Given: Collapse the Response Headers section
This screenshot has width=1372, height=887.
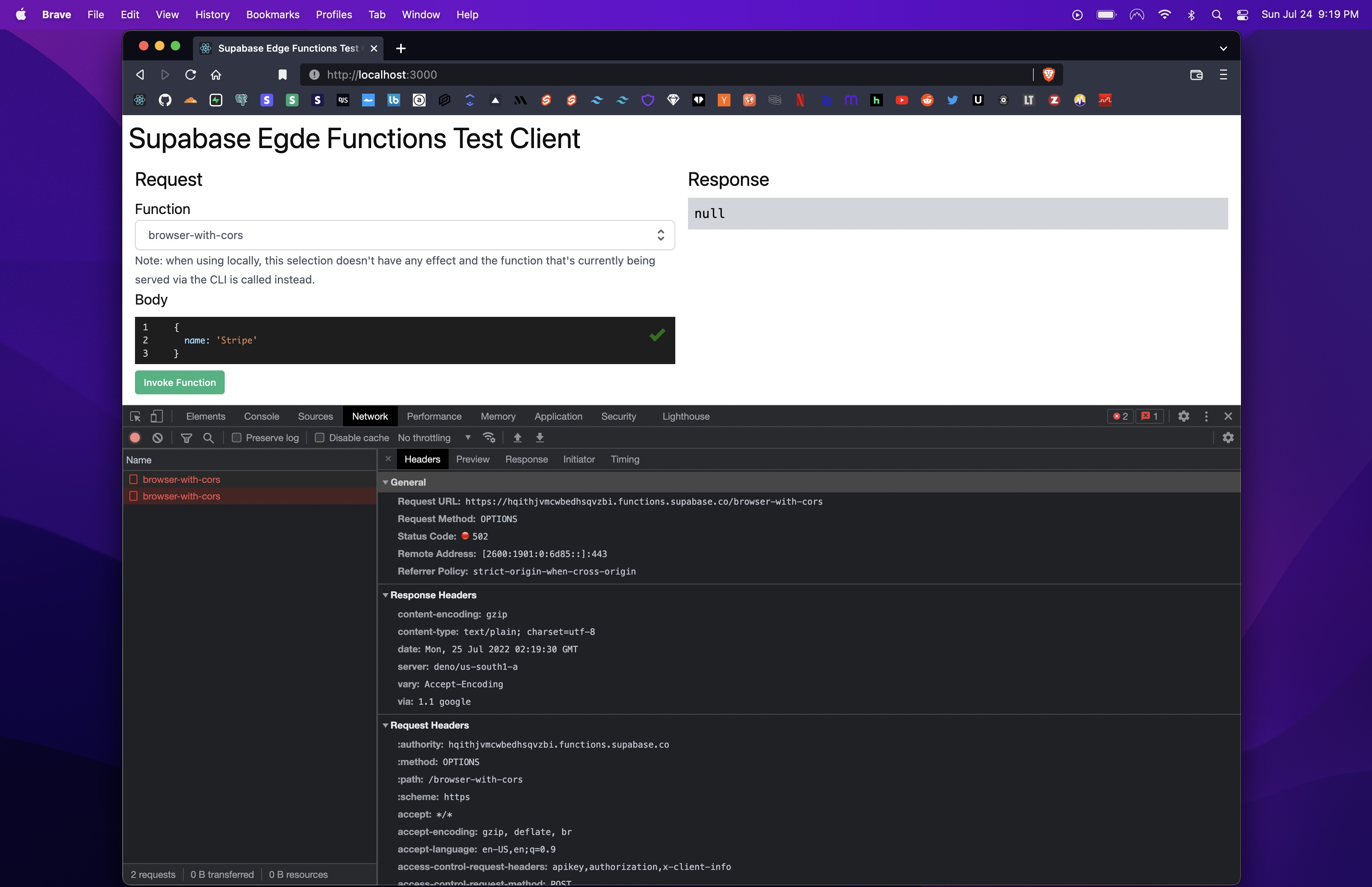Looking at the screenshot, I should (x=386, y=595).
